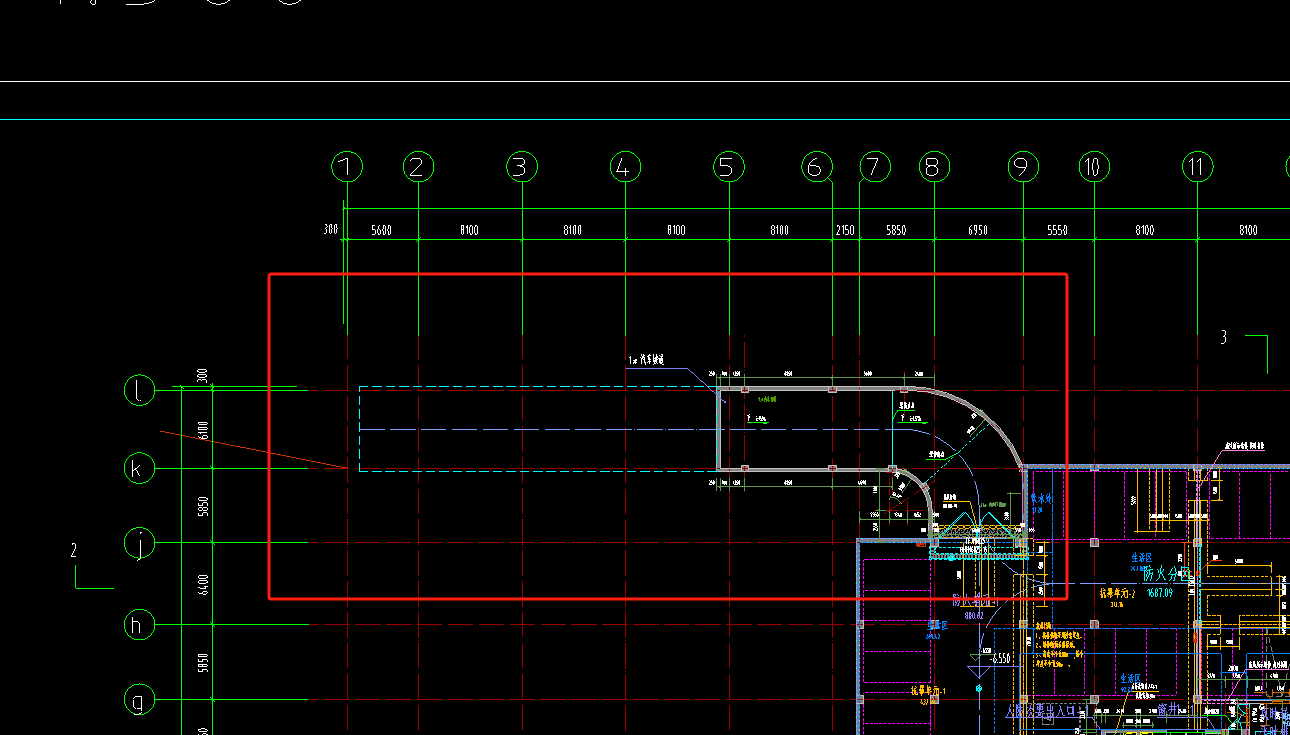The height and width of the screenshot is (735, 1290).
Task: Click vertical 6000 dimension between j and h
Action: [203, 584]
